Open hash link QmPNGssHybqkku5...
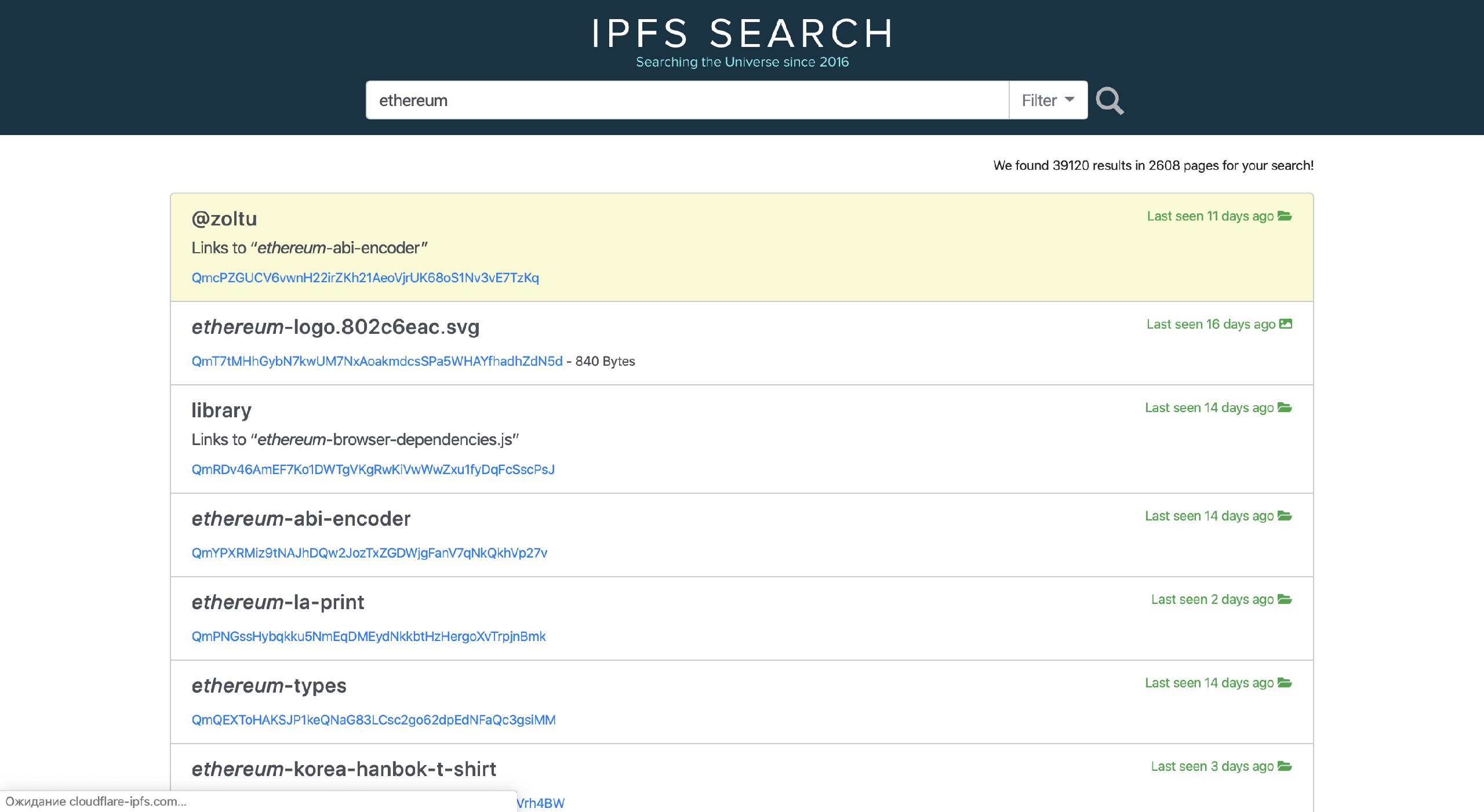The width and height of the screenshot is (1484, 812). click(x=369, y=636)
